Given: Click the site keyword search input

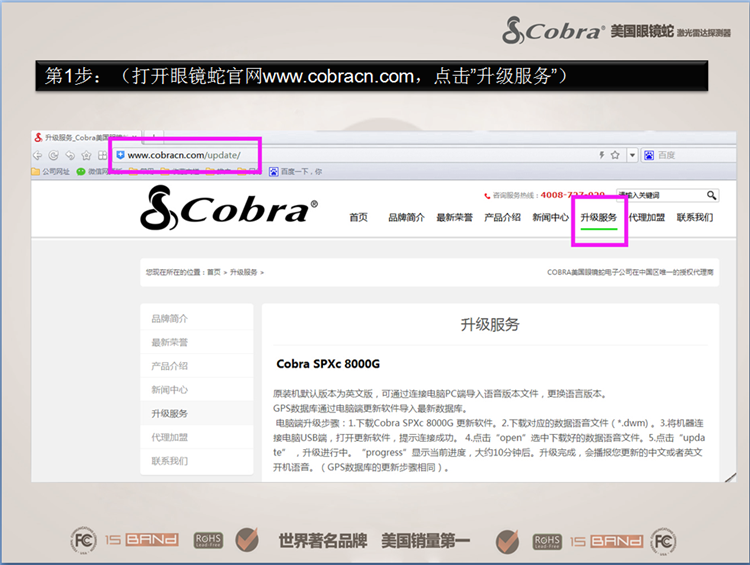Looking at the screenshot, I should [660, 195].
